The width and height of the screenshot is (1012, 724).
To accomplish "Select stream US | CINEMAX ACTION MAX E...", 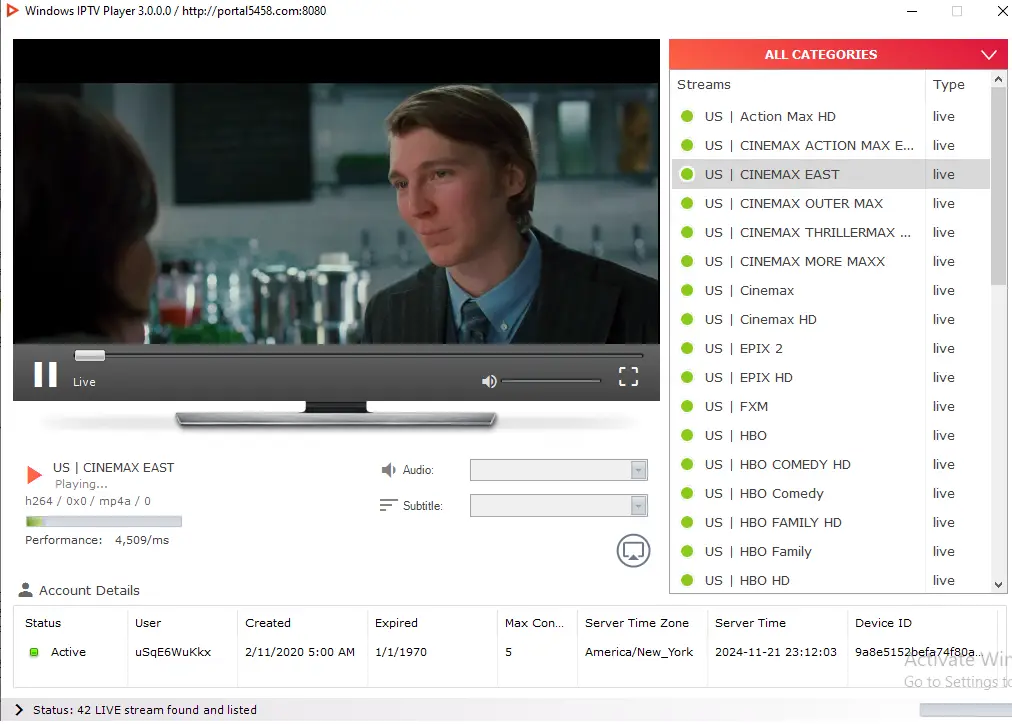I will point(830,145).
